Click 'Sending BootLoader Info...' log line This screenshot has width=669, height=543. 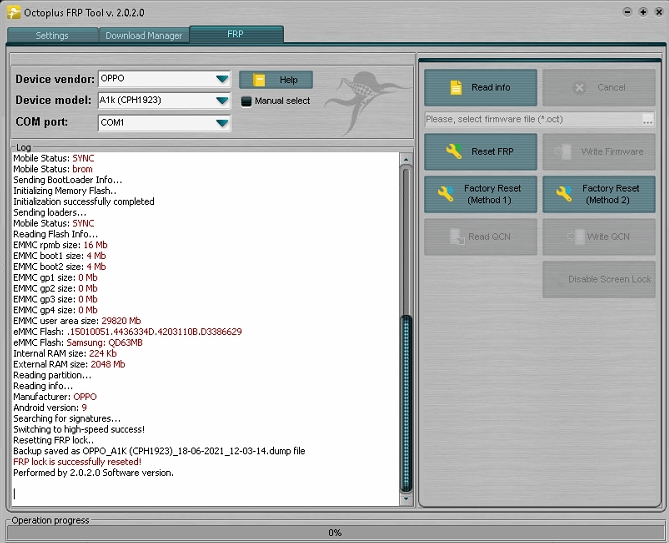(67, 180)
